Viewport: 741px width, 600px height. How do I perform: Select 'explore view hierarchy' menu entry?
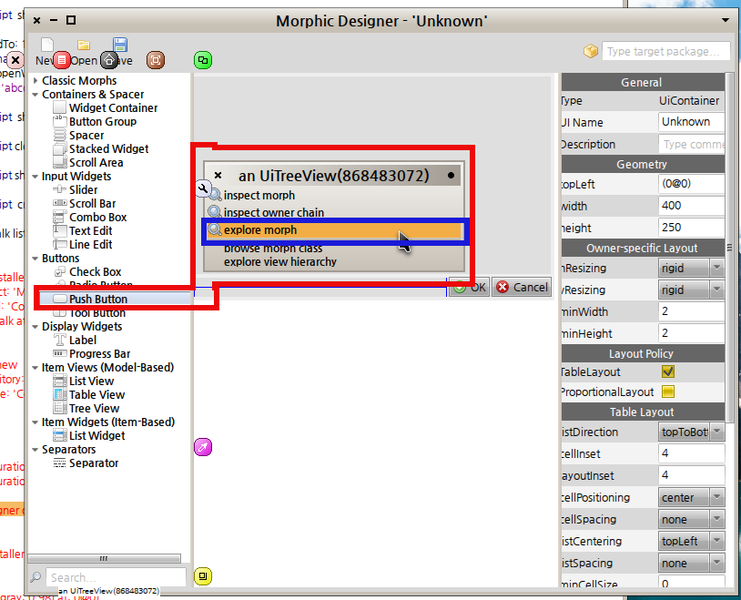pos(279,262)
